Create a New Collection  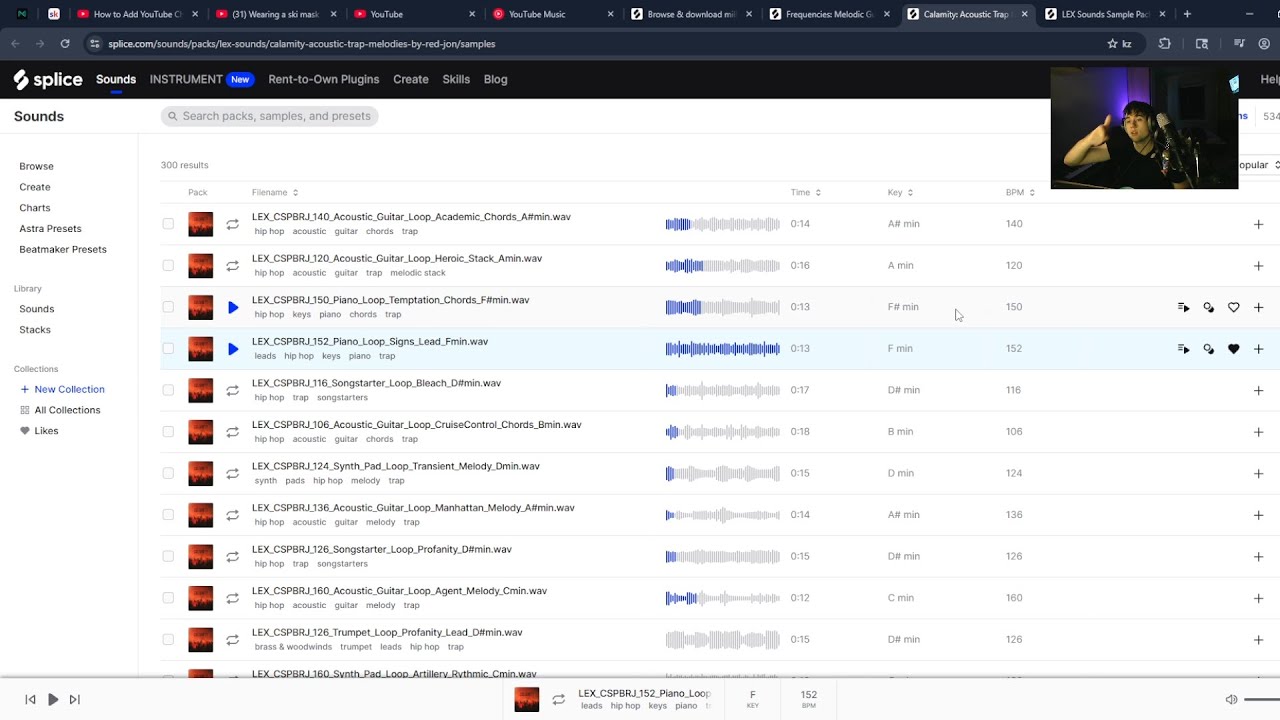coord(62,389)
